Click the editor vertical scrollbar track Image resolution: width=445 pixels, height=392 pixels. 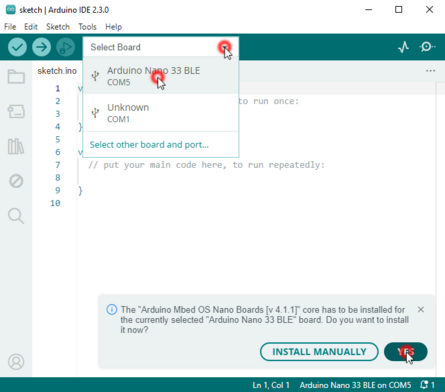coord(440,230)
